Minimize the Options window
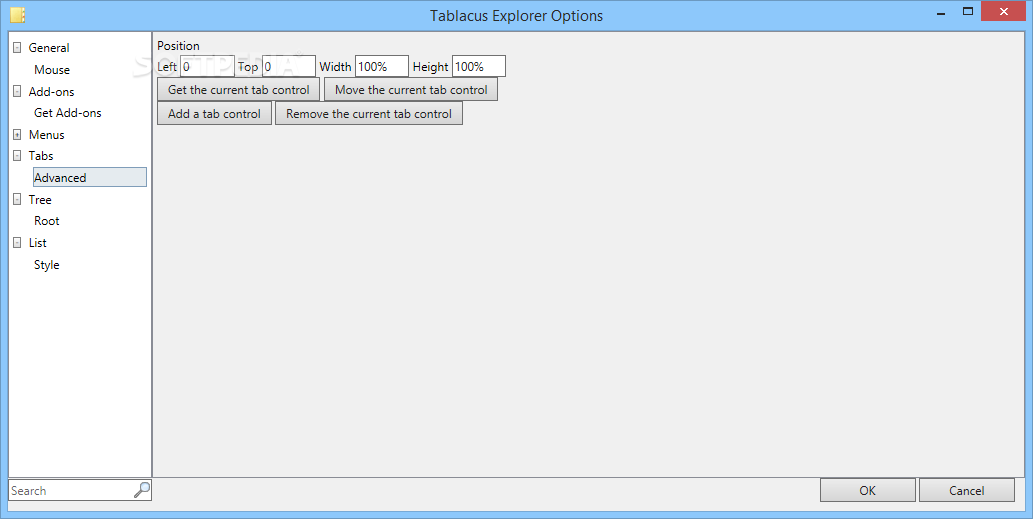 tap(941, 13)
